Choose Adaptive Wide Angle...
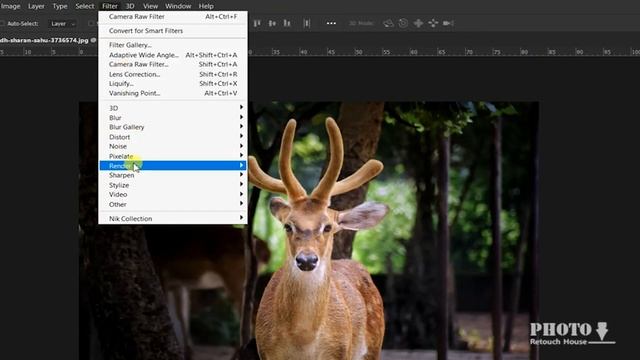Image resolution: width=640 pixels, height=360 pixels. pyautogui.click(x=173, y=55)
